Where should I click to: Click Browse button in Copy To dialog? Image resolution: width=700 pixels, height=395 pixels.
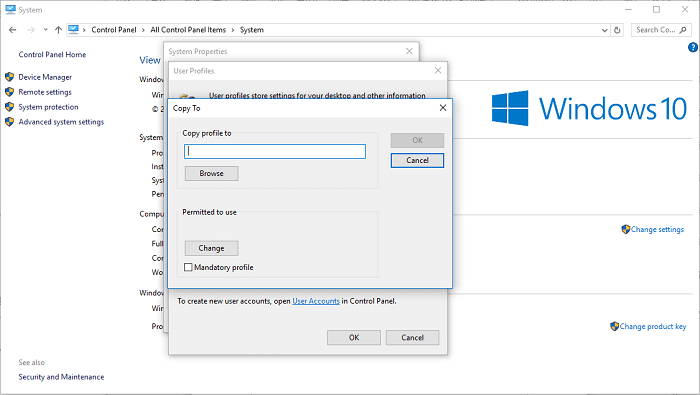click(212, 173)
